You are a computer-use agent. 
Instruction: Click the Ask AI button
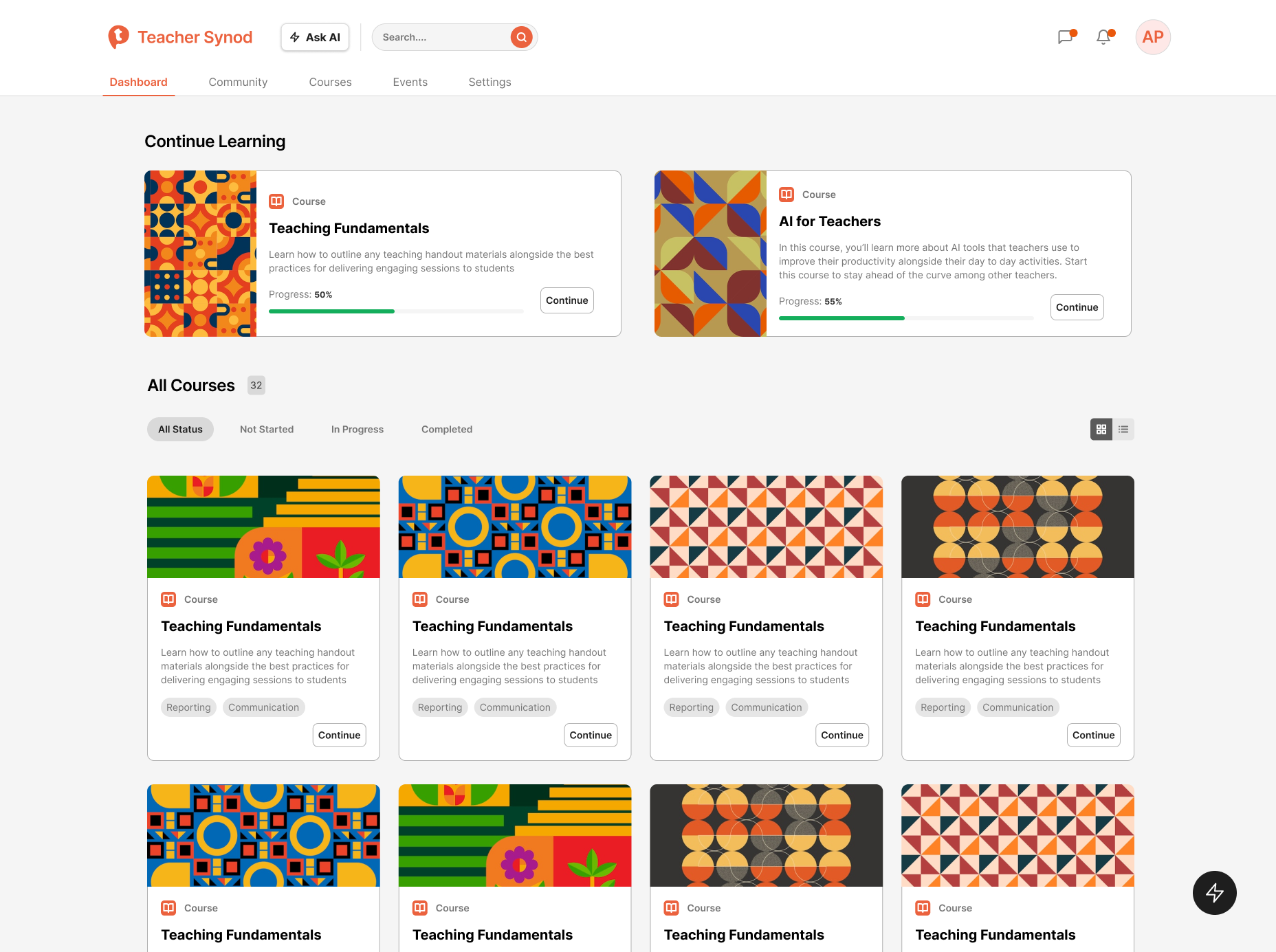[315, 37]
